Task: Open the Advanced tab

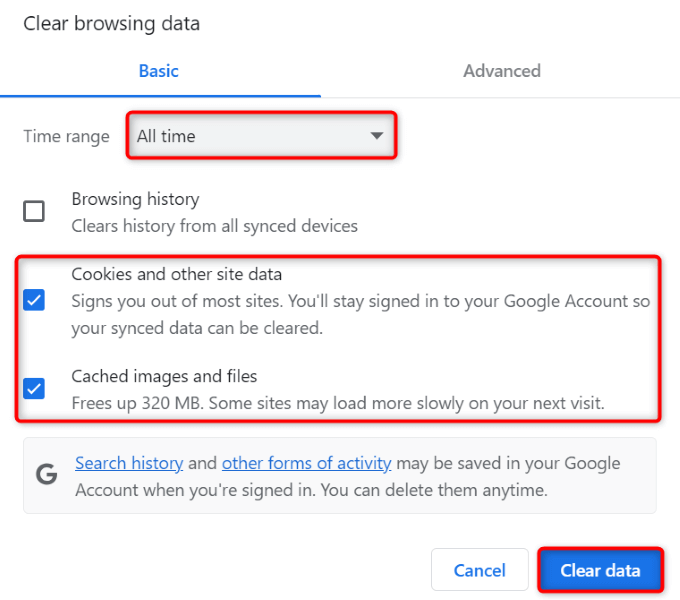Action: coord(501,71)
